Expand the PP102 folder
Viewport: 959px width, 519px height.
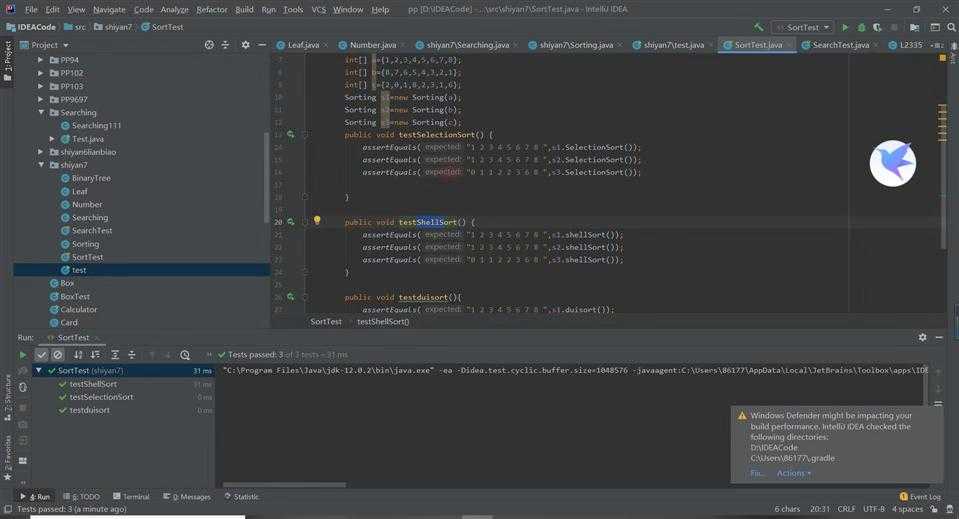point(40,73)
